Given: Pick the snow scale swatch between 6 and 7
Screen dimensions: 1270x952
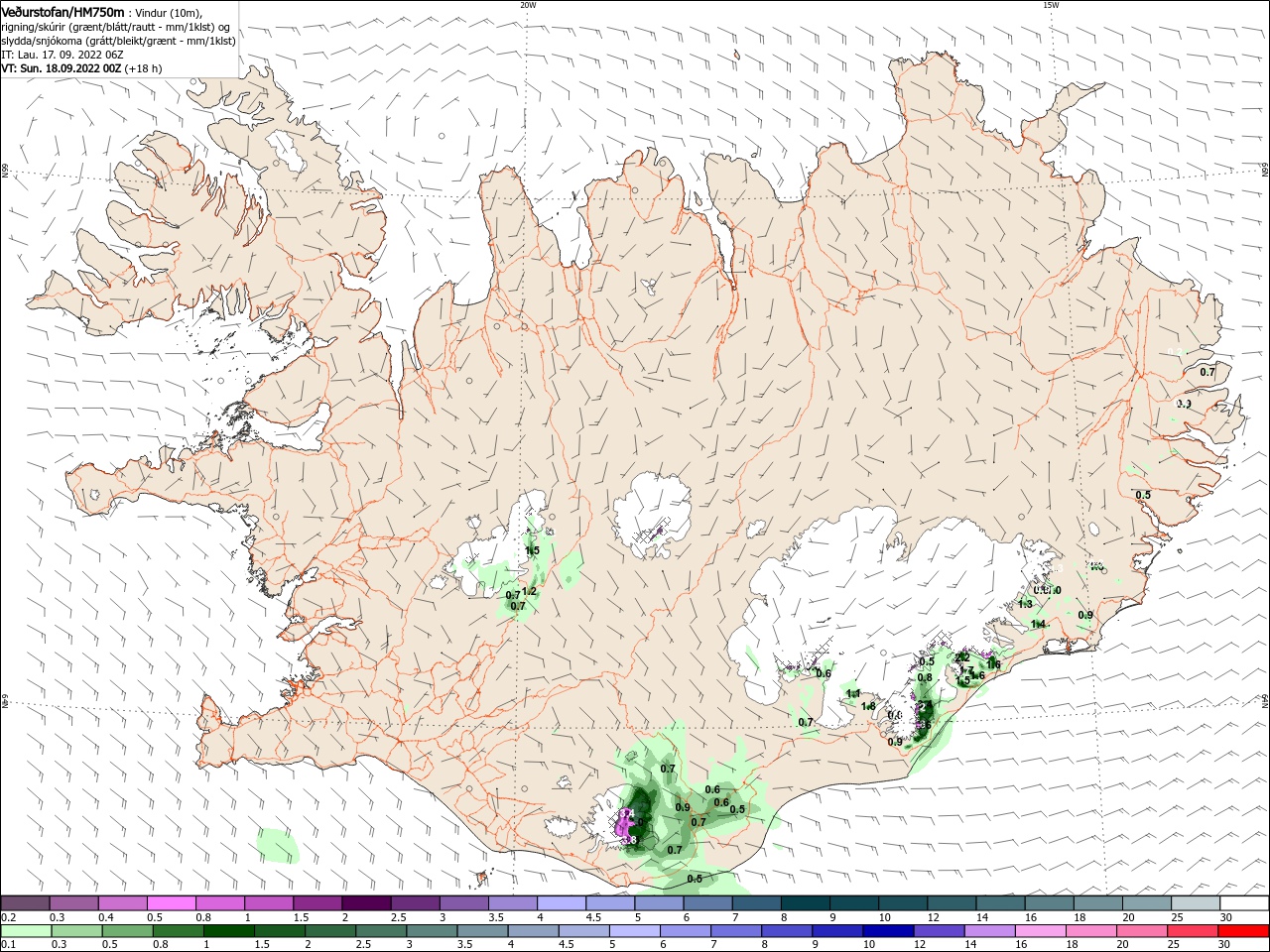Looking at the screenshot, I should coord(708,902).
